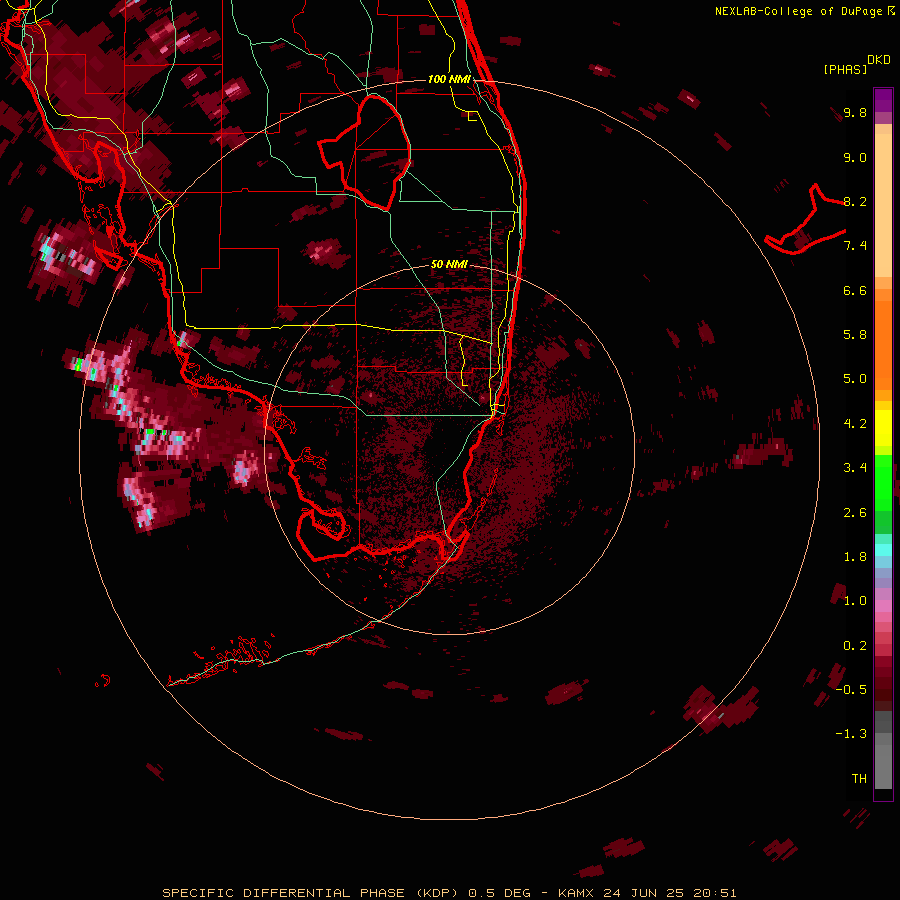Click the 3.4 value on color scale
The width and height of the screenshot is (900, 900).
pyautogui.click(x=855, y=468)
